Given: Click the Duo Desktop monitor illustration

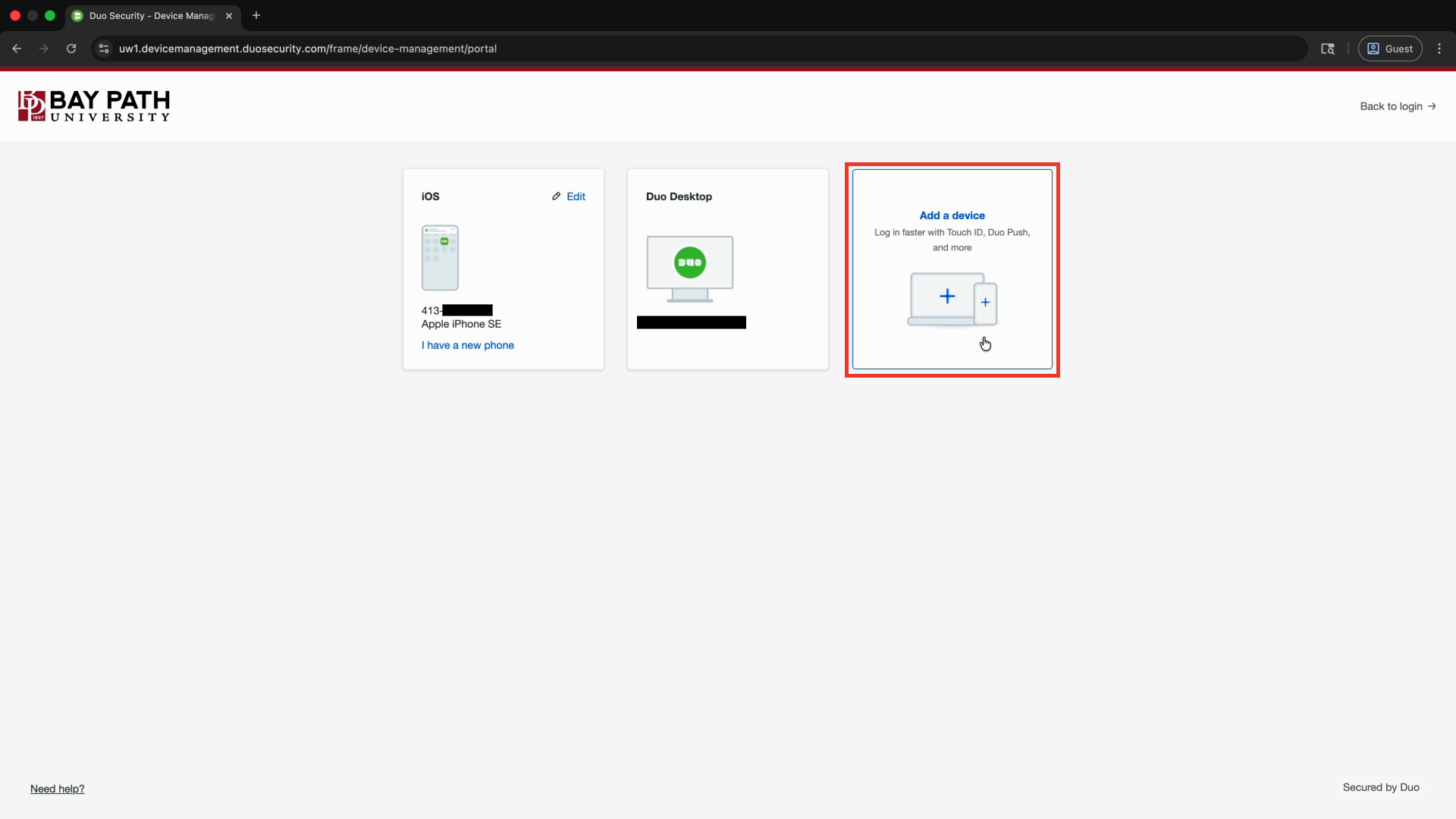Looking at the screenshot, I should tap(690, 269).
